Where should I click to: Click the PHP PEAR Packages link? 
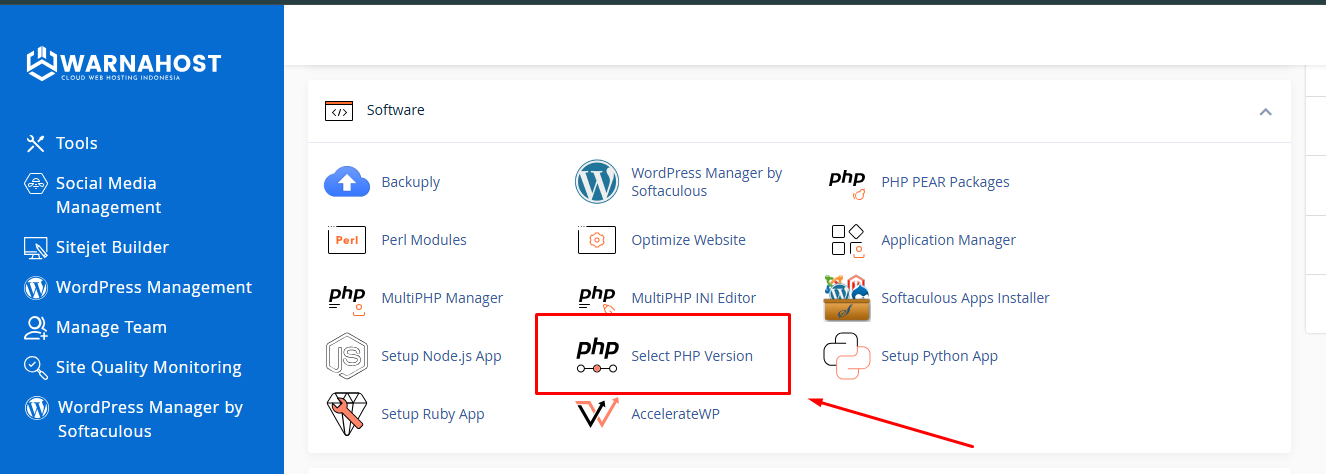pos(945,182)
